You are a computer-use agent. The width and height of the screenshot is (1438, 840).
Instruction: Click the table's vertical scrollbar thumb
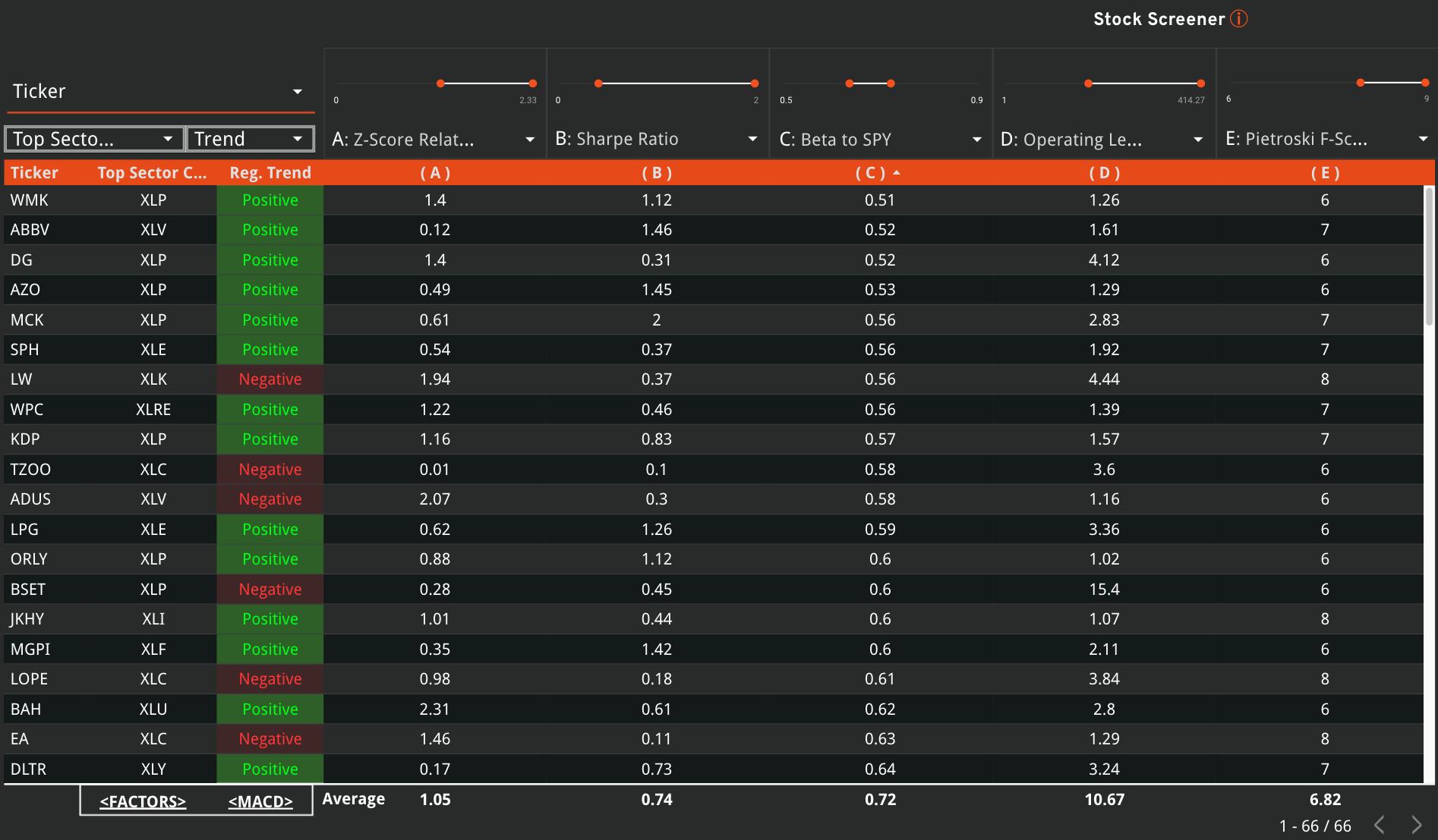[1429, 256]
